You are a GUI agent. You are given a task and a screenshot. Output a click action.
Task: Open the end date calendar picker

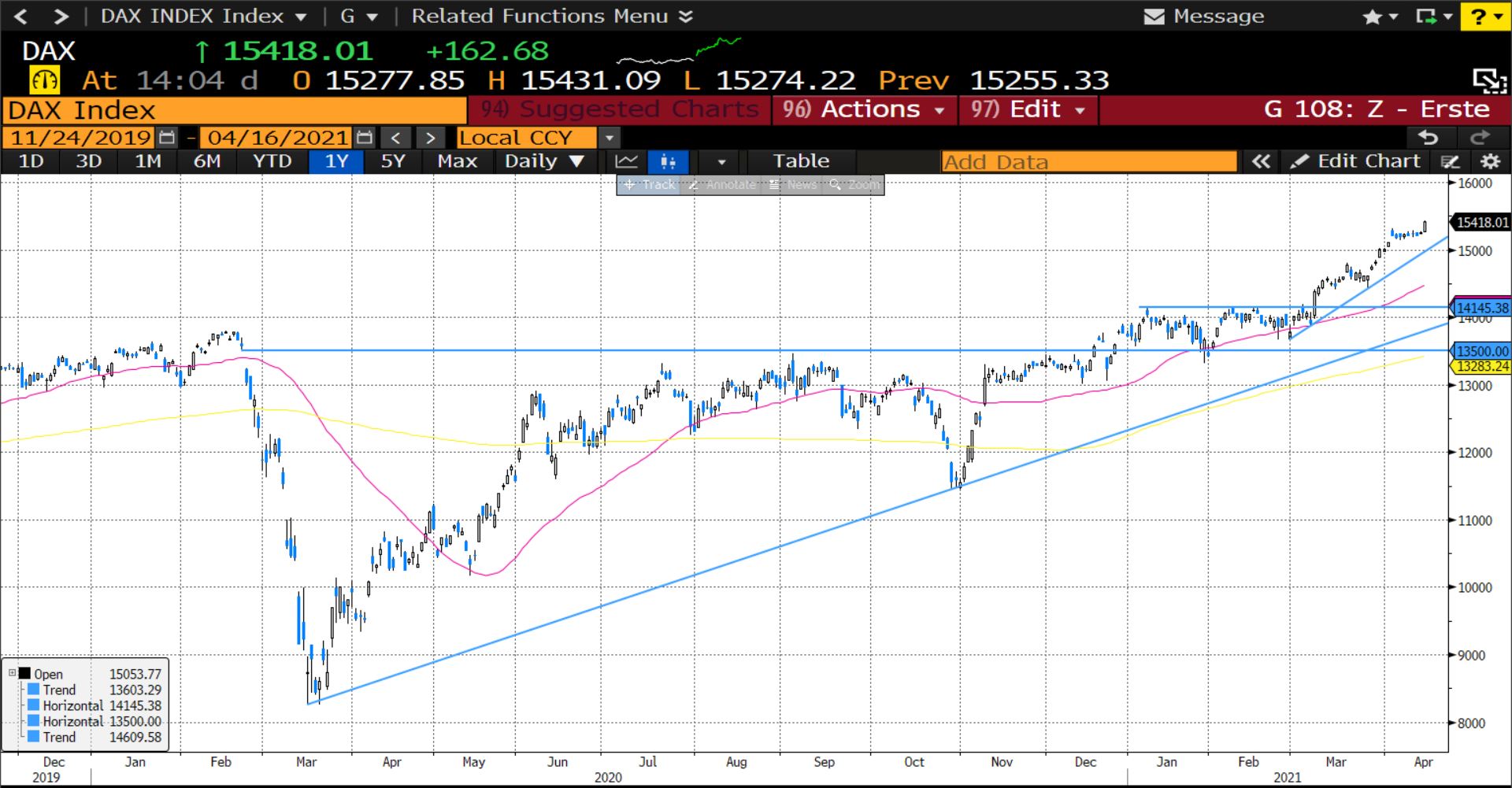tap(364, 138)
